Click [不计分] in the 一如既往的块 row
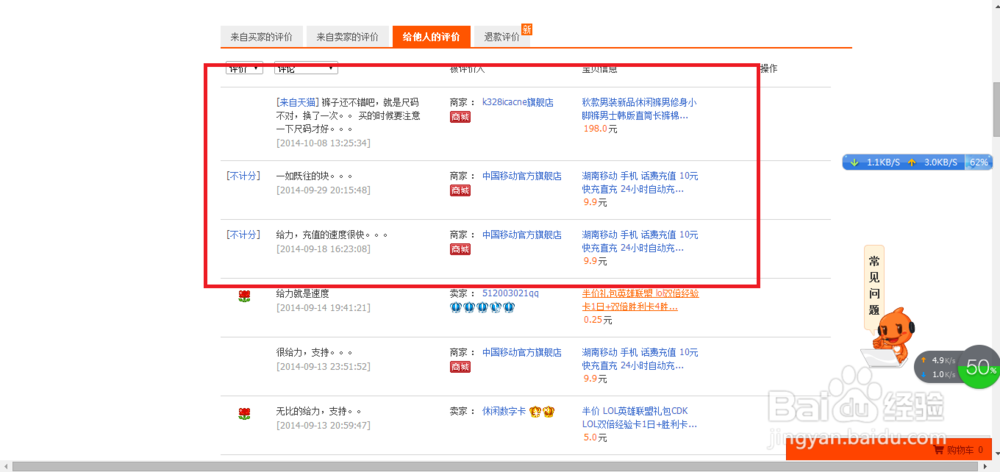The width and height of the screenshot is (1000, 472). [x=244, y=175]
